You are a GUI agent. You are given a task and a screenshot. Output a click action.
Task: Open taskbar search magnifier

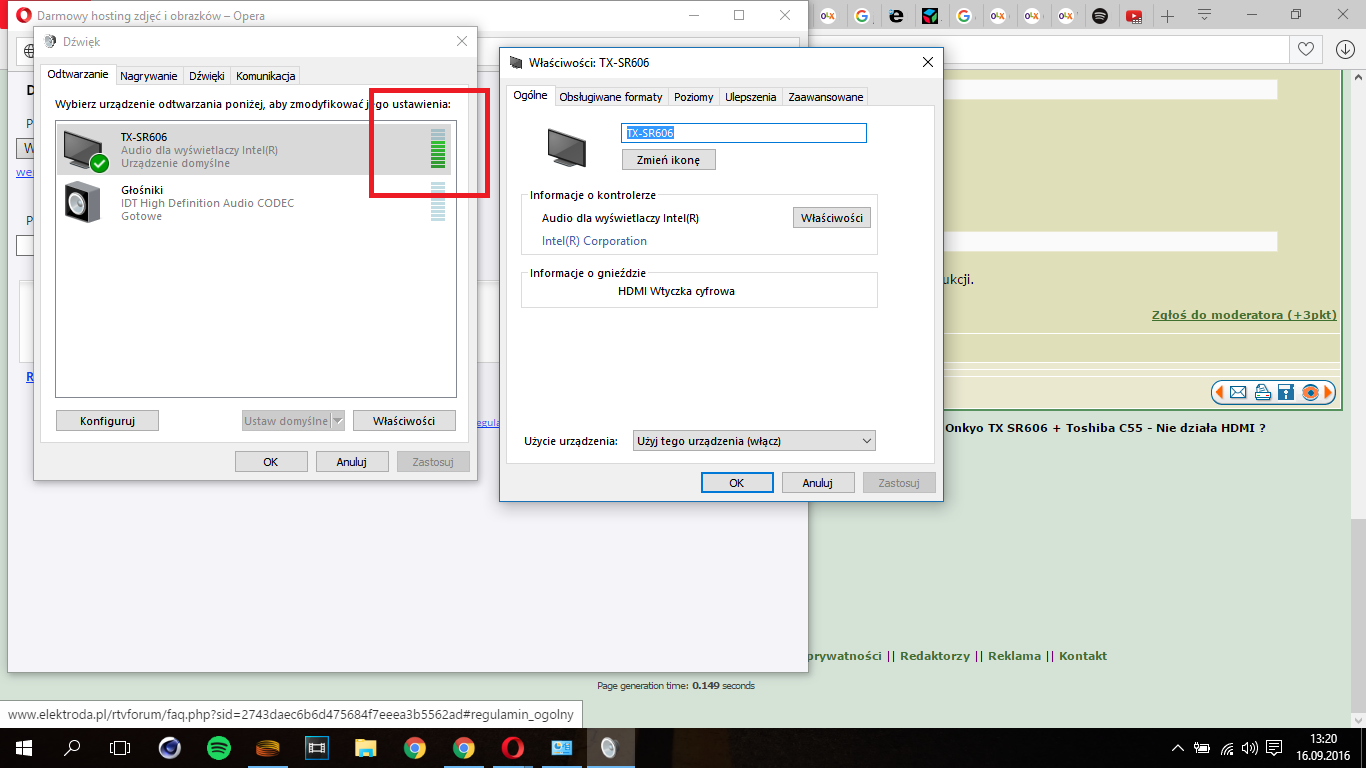click(x=72, y=748)
